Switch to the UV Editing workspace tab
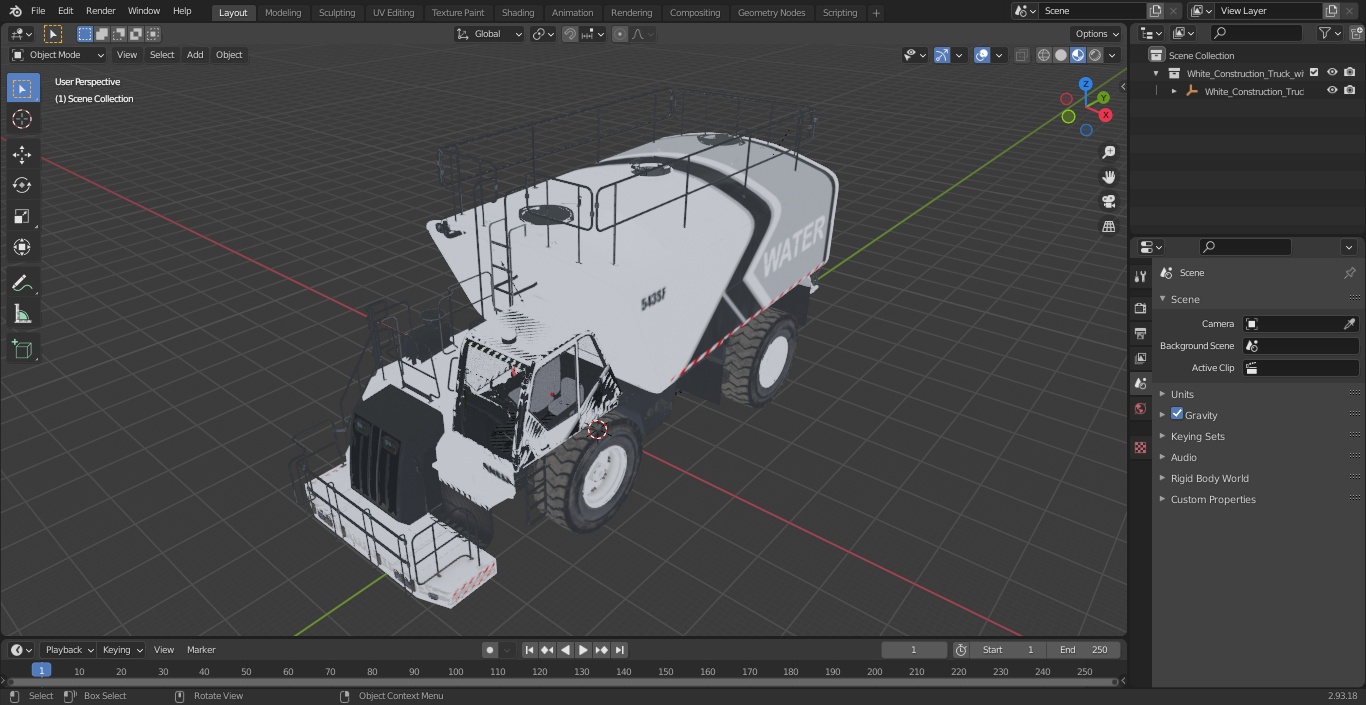The image size is (1366, 705). (393, 13)
